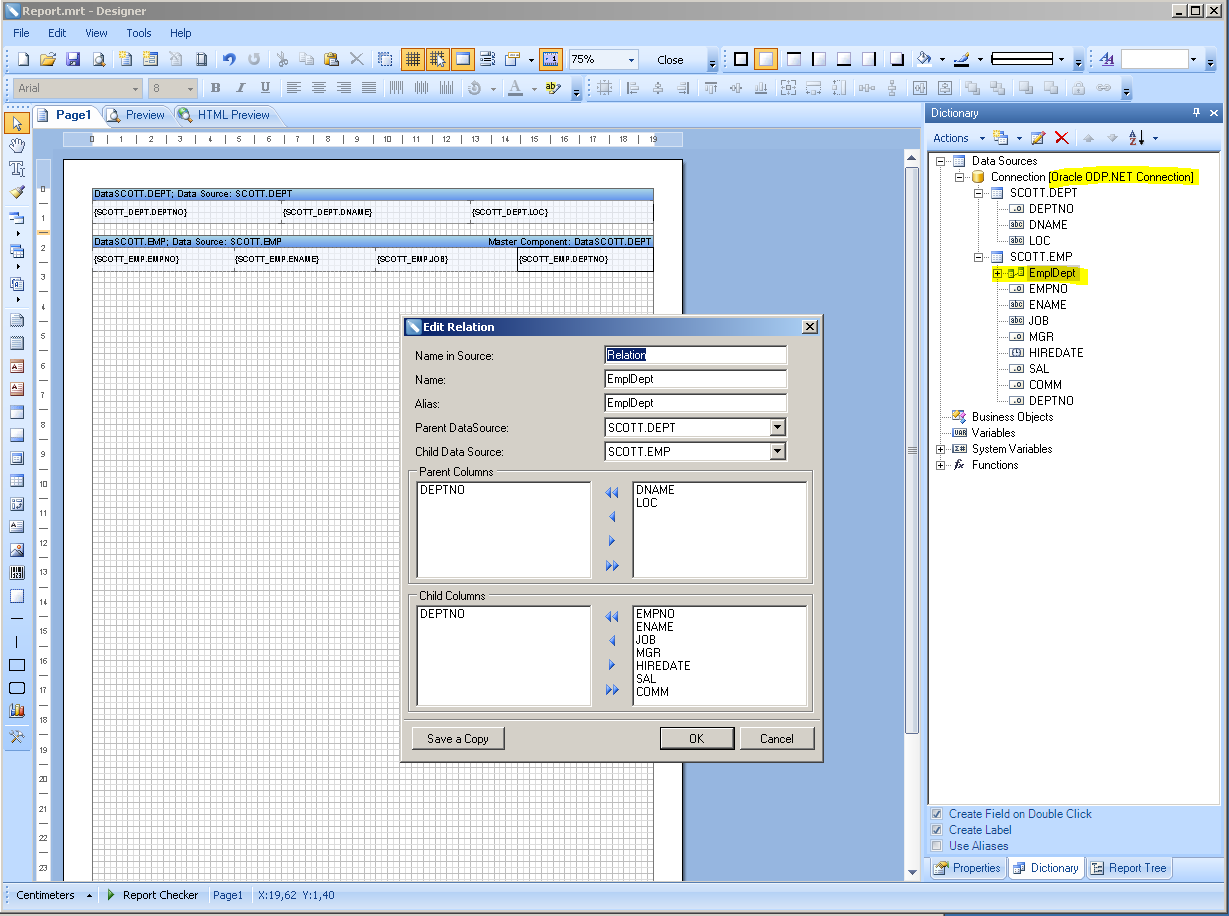Image resolution: width=1229 pixels, height=916 pixels.
Task: Click the Save a Copy button
Action: point(458,739)
